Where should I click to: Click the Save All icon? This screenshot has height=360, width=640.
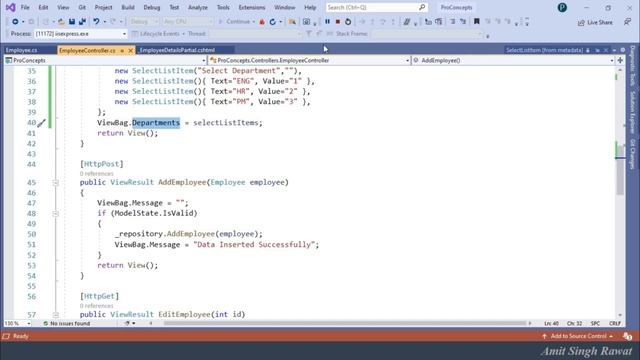(82, 22)
